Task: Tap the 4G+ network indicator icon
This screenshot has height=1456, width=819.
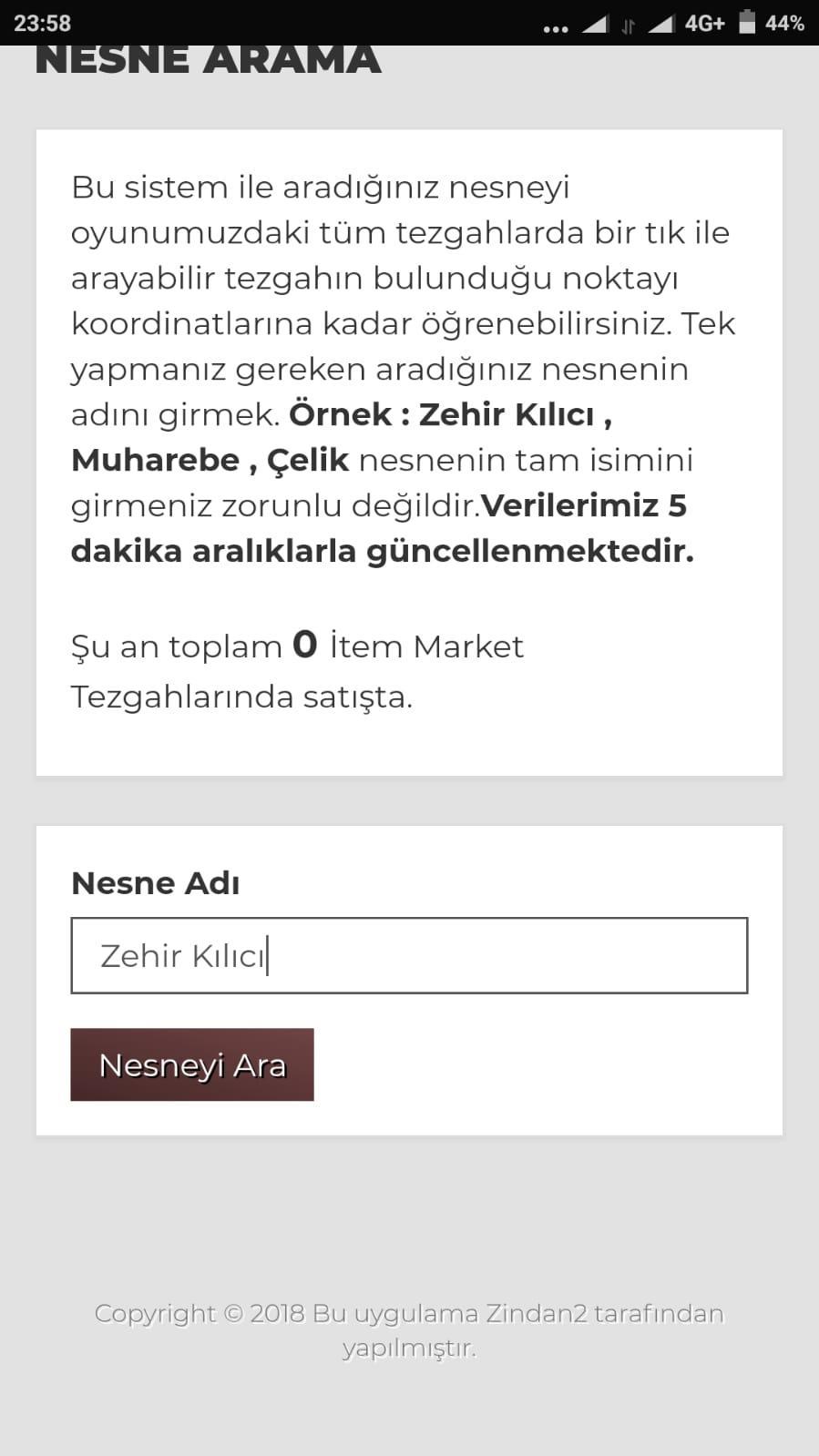Action: (702, 25)
